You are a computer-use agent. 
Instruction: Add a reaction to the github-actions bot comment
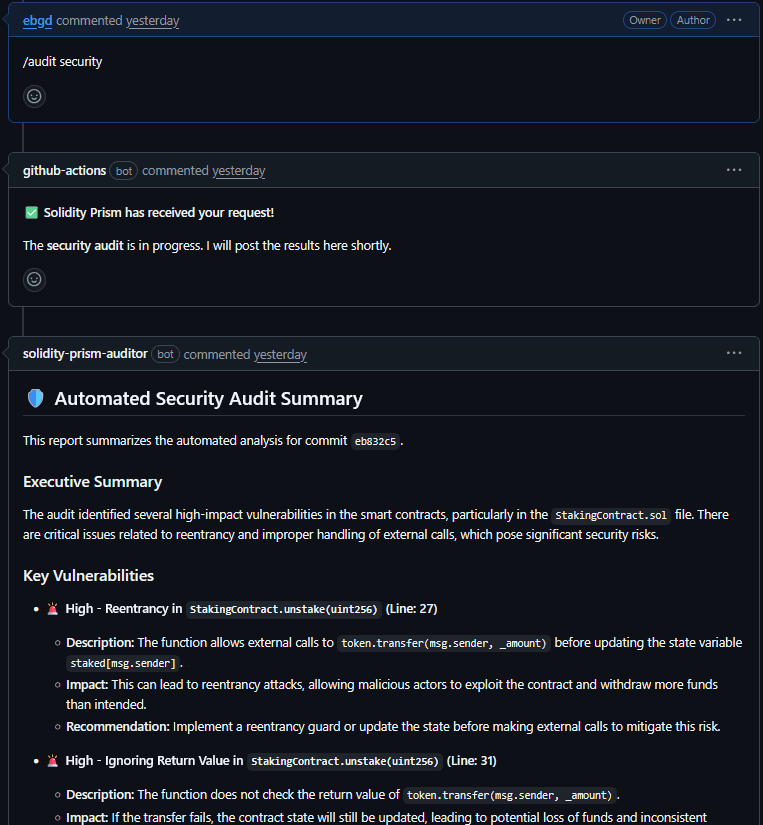34,279
